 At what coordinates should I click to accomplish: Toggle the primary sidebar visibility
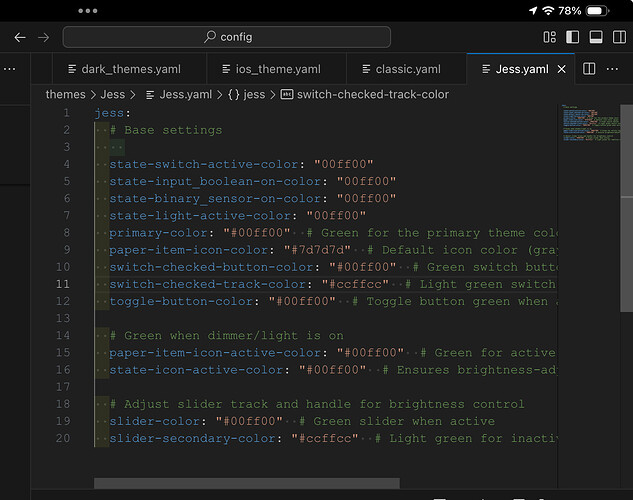(573, 37)
